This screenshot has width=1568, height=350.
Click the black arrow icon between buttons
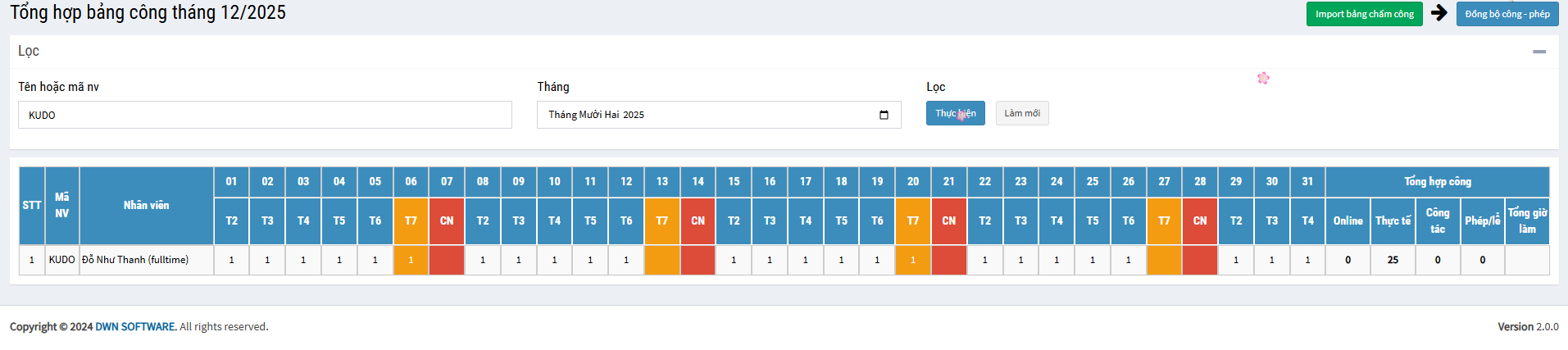(x=1439, y=13)
